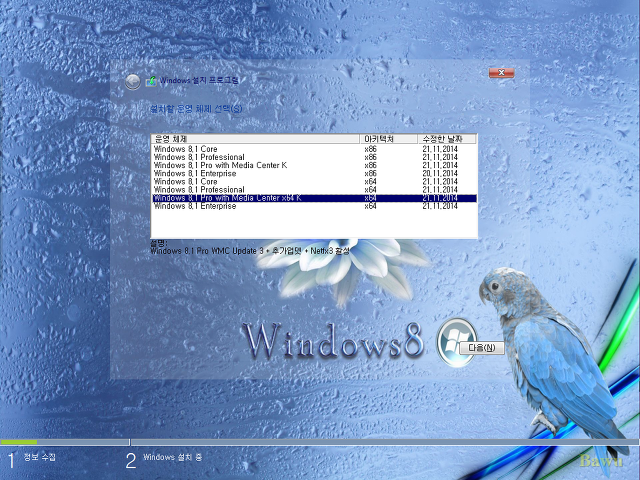The height and width of the screenshot is (480, 640).
Task: Click the Windows 설치 중 step label
Action: pyautogui.click(x=172, y=457)
